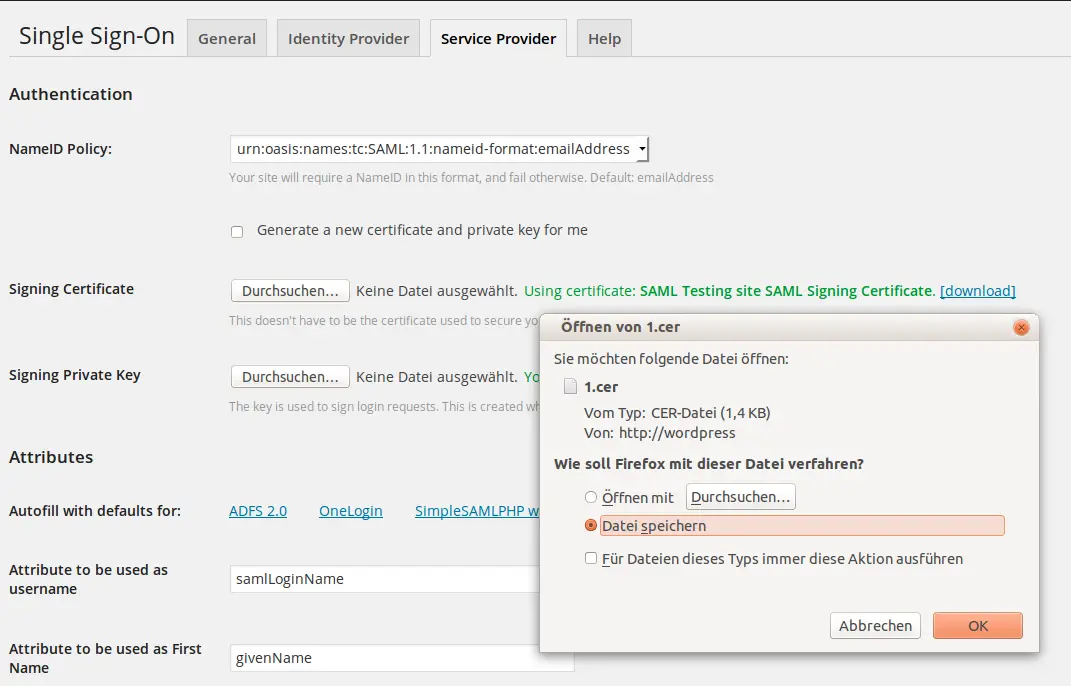Open the Help tab
1071x686 pixels.
click(x=604, y=38)
